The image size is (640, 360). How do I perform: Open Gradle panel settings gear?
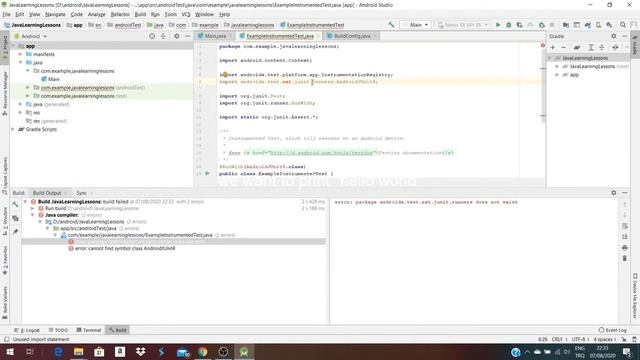(x=613, y=36)
